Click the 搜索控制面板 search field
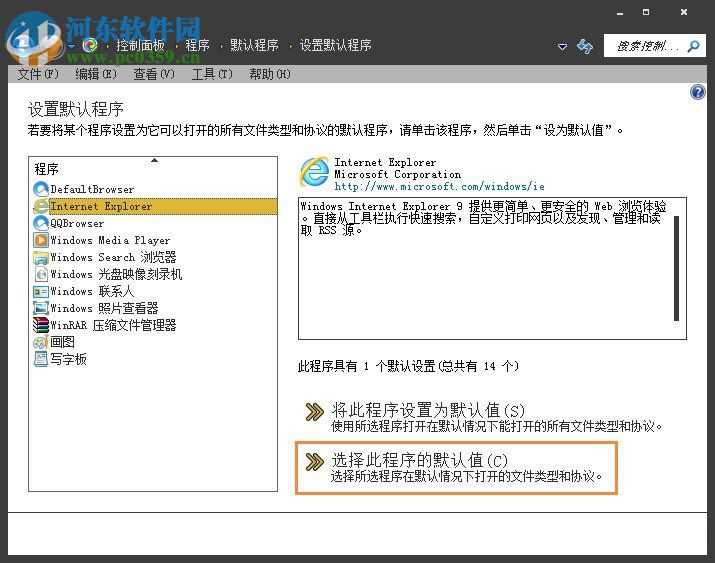The width and height of the screenshot is (715, 563). click(x=645, y=46)
